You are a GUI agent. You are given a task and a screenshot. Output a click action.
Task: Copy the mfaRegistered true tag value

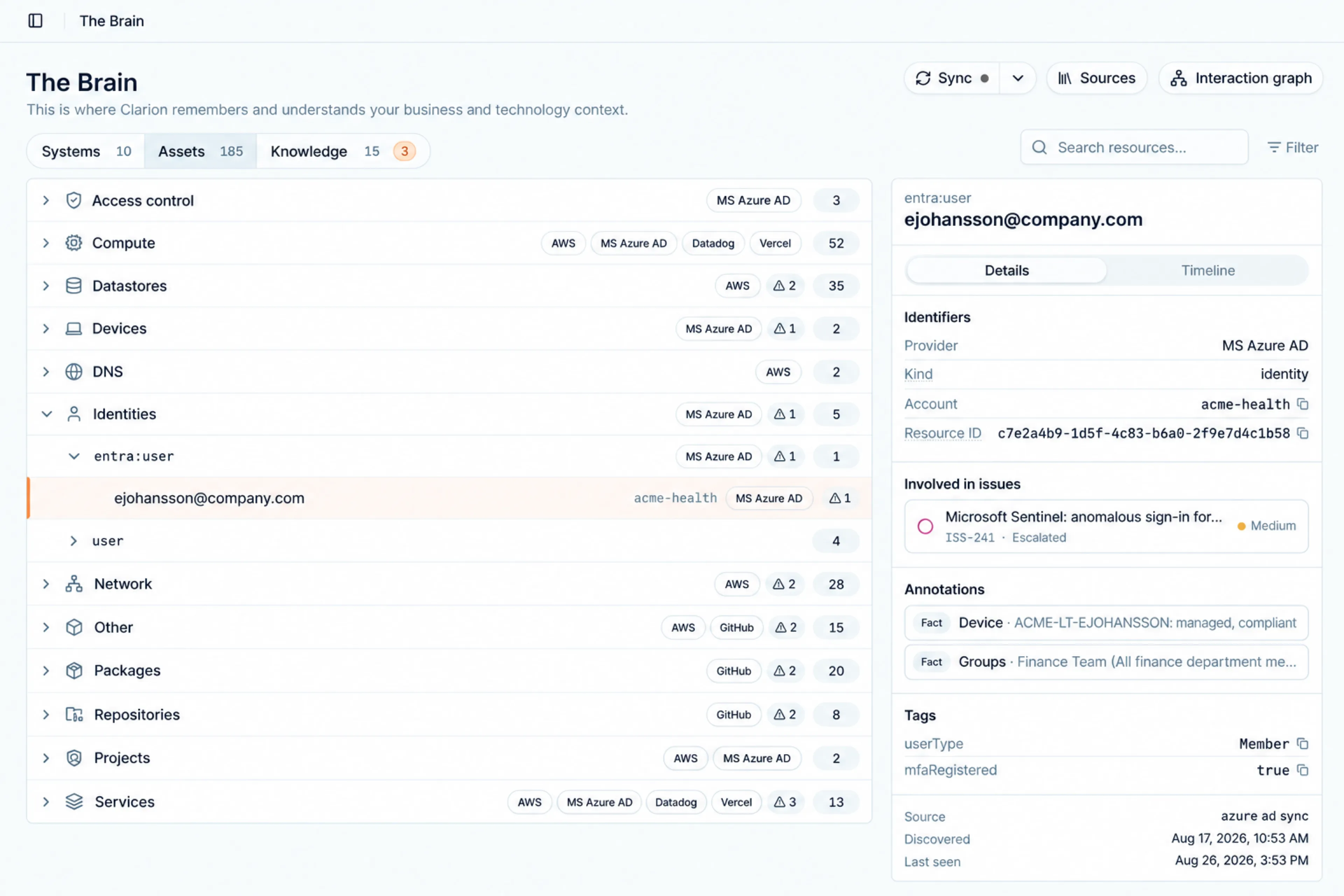click(1303, 770)
